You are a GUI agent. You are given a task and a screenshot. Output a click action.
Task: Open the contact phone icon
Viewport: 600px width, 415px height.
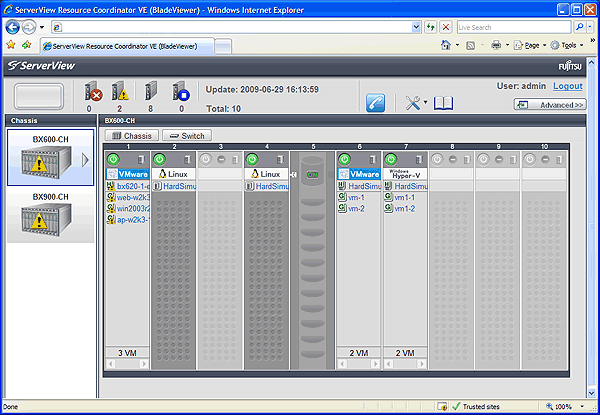375,103
